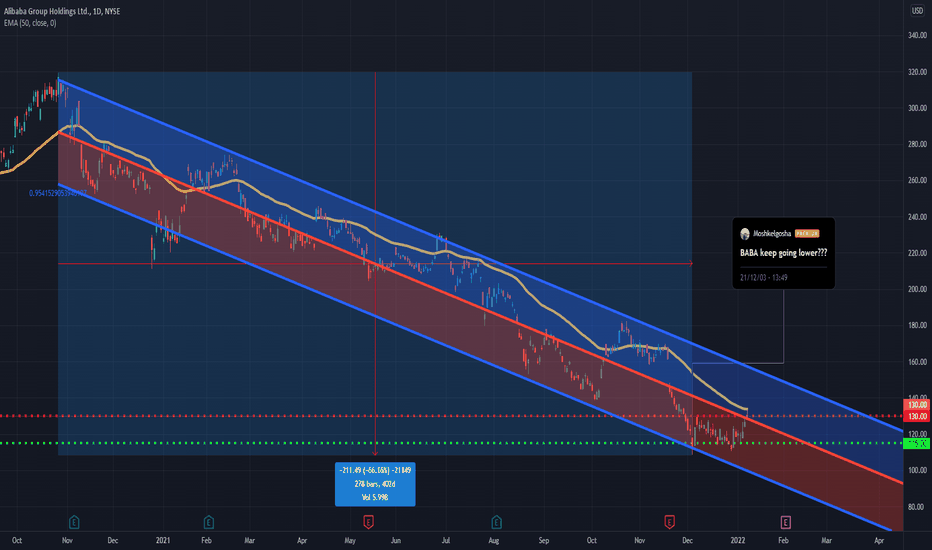The height and width of the screenshot is (550, 932).
Task: Click the EMA (50, close, 0) indicator label
Action: [x=30, y=23]
